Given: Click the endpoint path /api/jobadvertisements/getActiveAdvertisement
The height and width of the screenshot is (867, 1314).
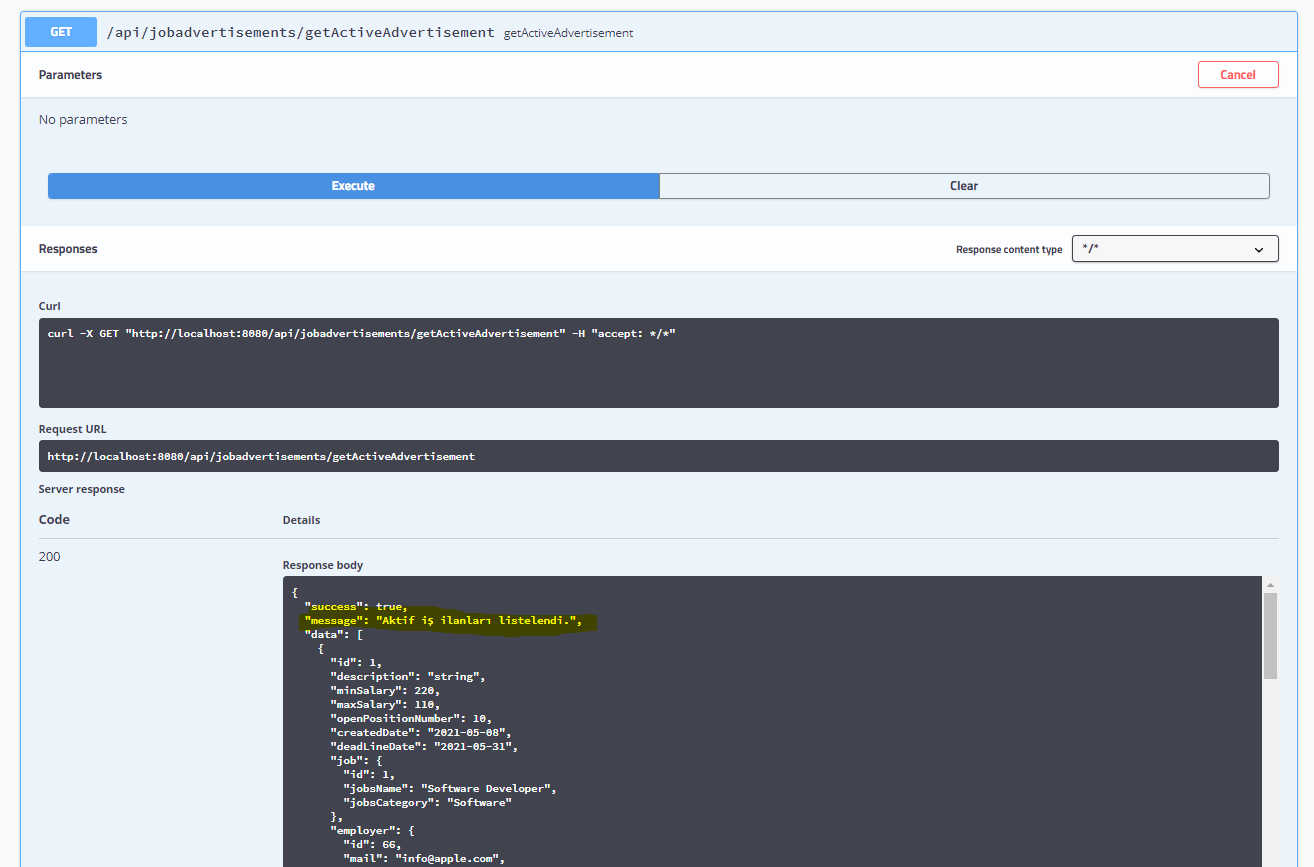Looking at the screenshot, I should point(300,31).
